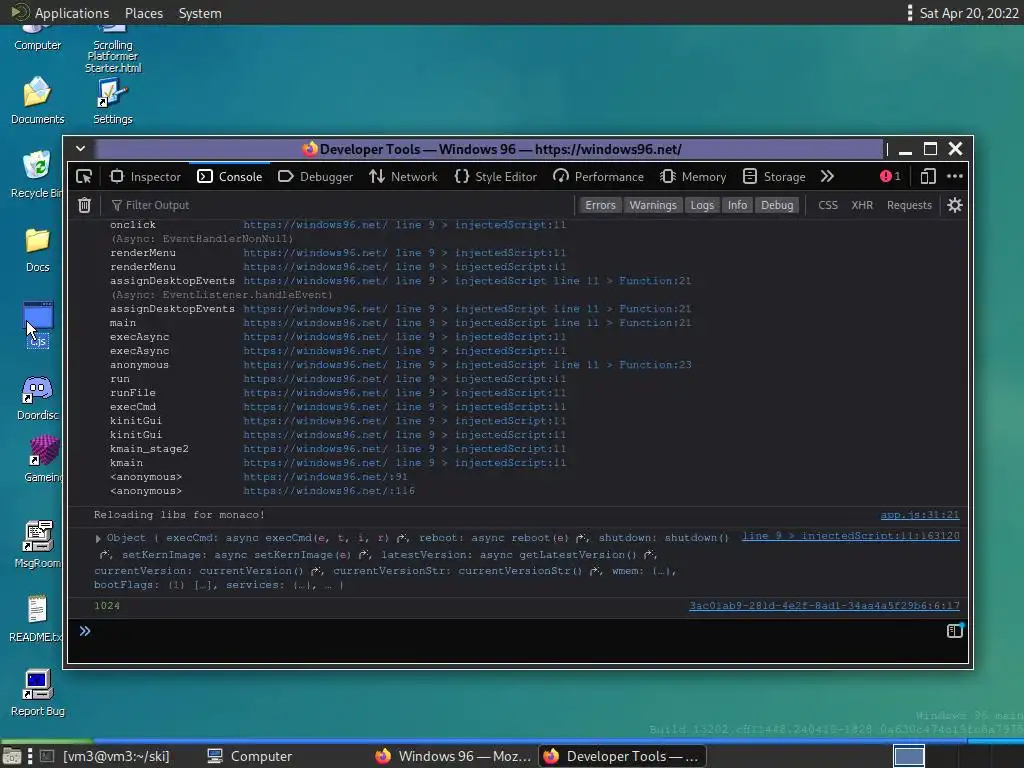Open Documents desktop icon
Viewport: 1024px width, 768px height.
click(x=37, y=101)
